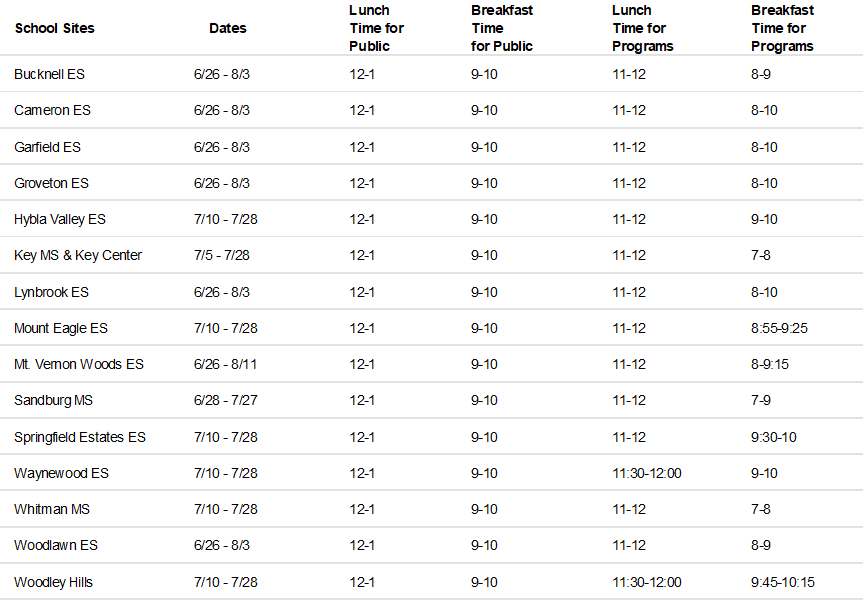The image size is (864, 601).
Task: Click the Whitman MS cell
Action: coord(52,509)
